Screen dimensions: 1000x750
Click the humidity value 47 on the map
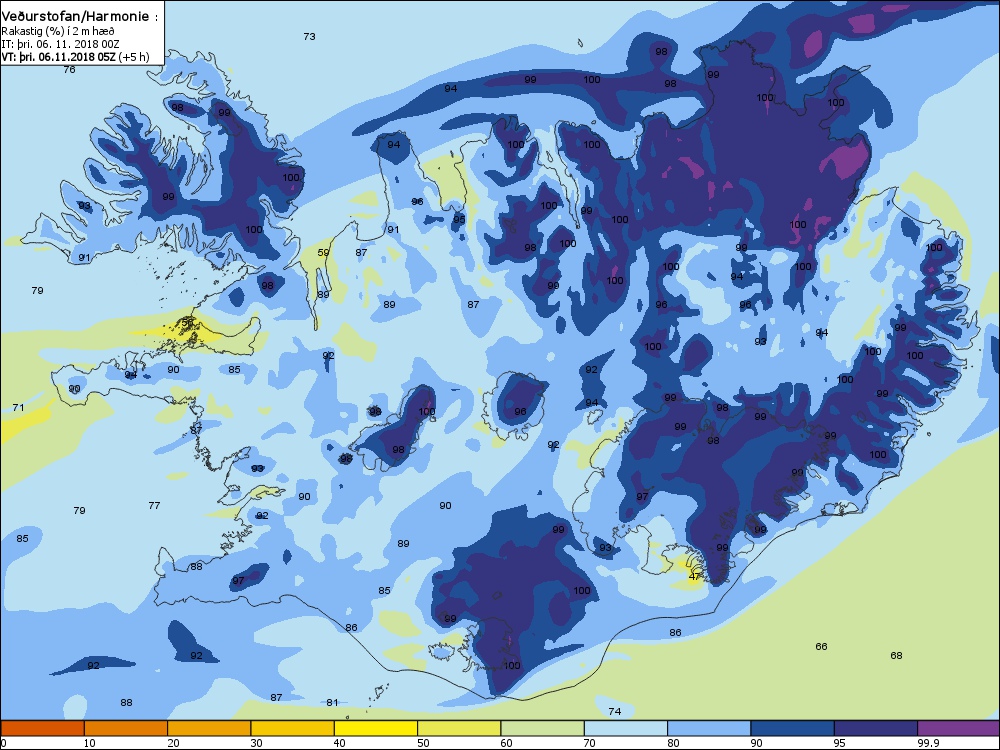695,577
